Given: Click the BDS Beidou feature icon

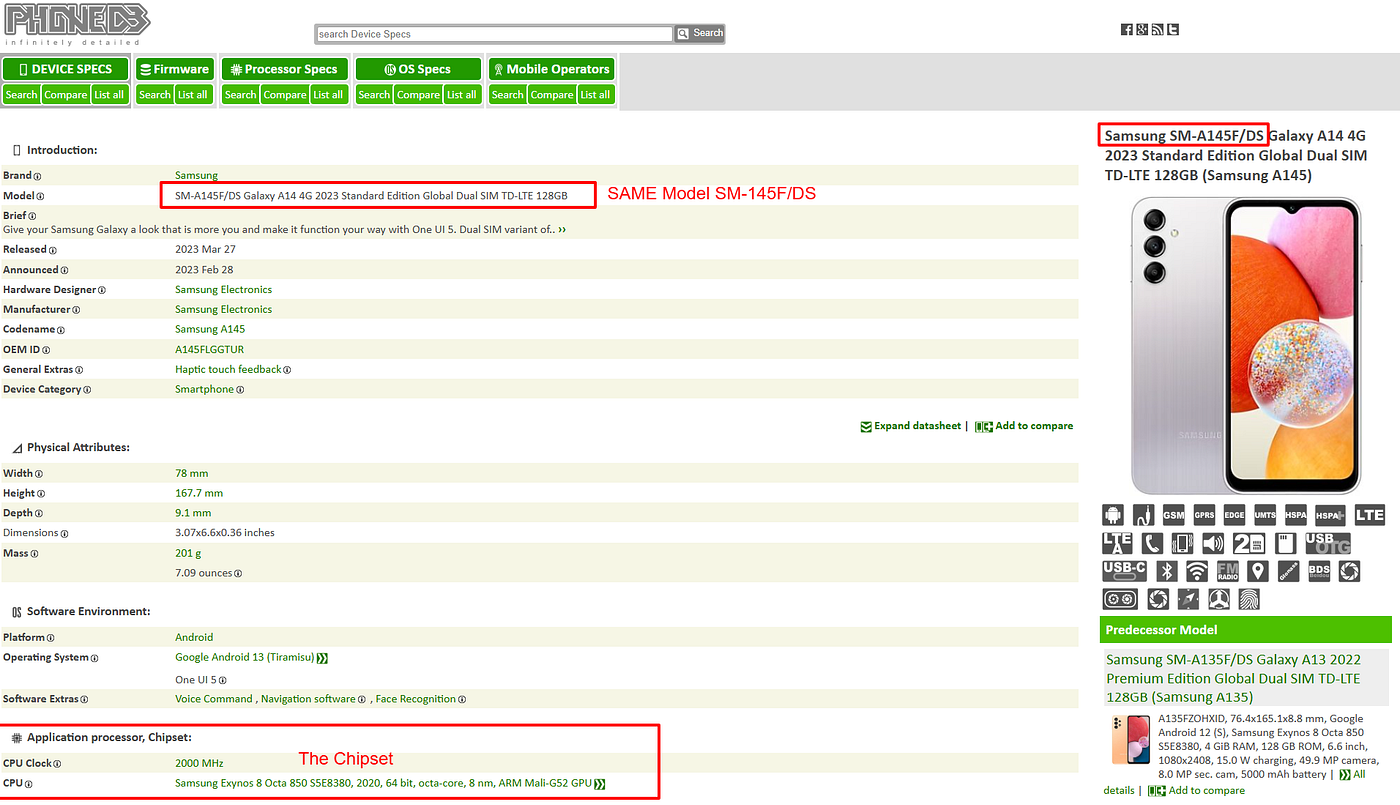Looking at the screenshot, I should [1319, 571].
